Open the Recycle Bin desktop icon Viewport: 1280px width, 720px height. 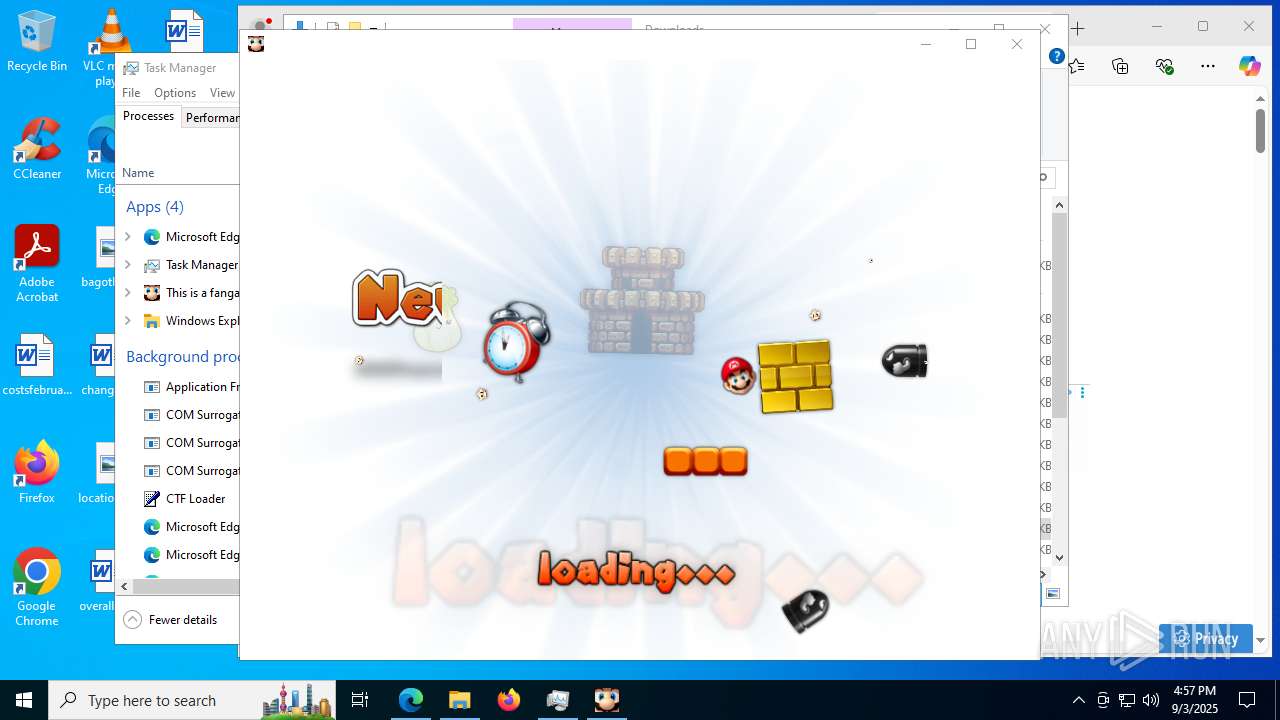[37, 42]
